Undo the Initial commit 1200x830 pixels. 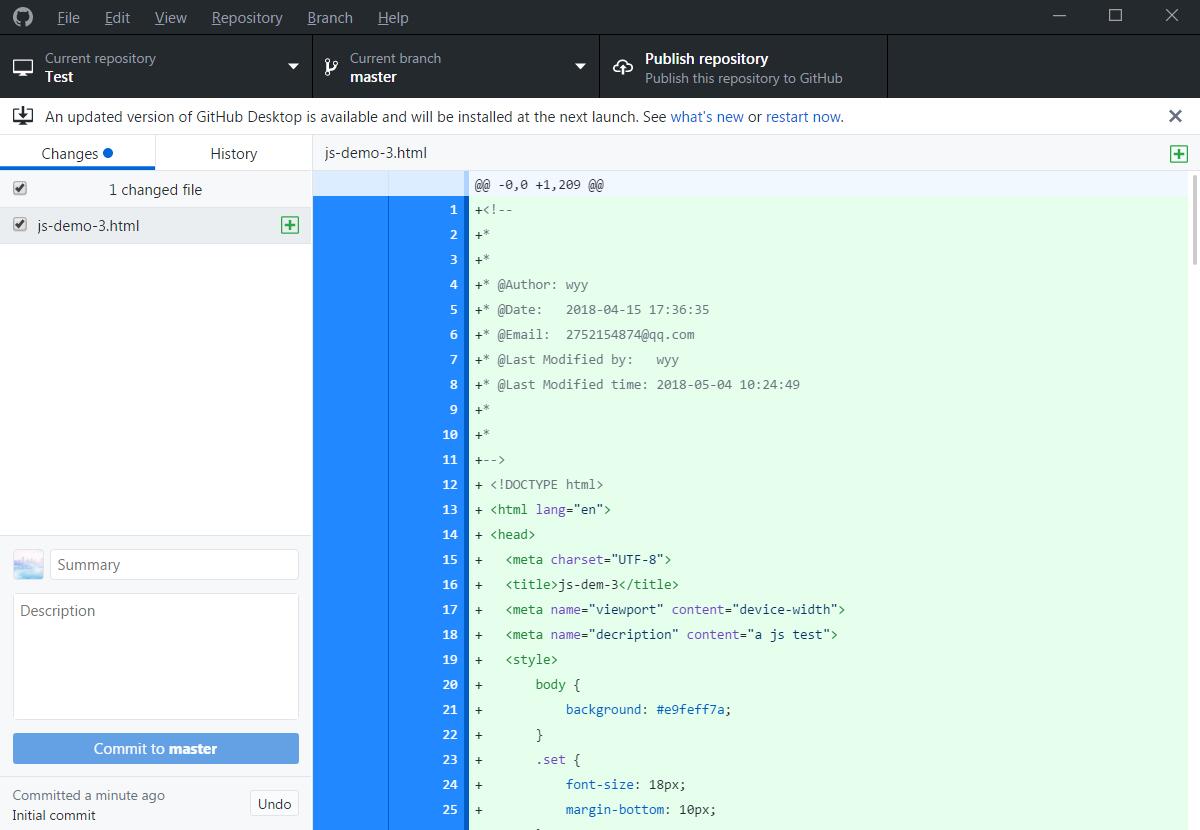(x=274, y=804)
